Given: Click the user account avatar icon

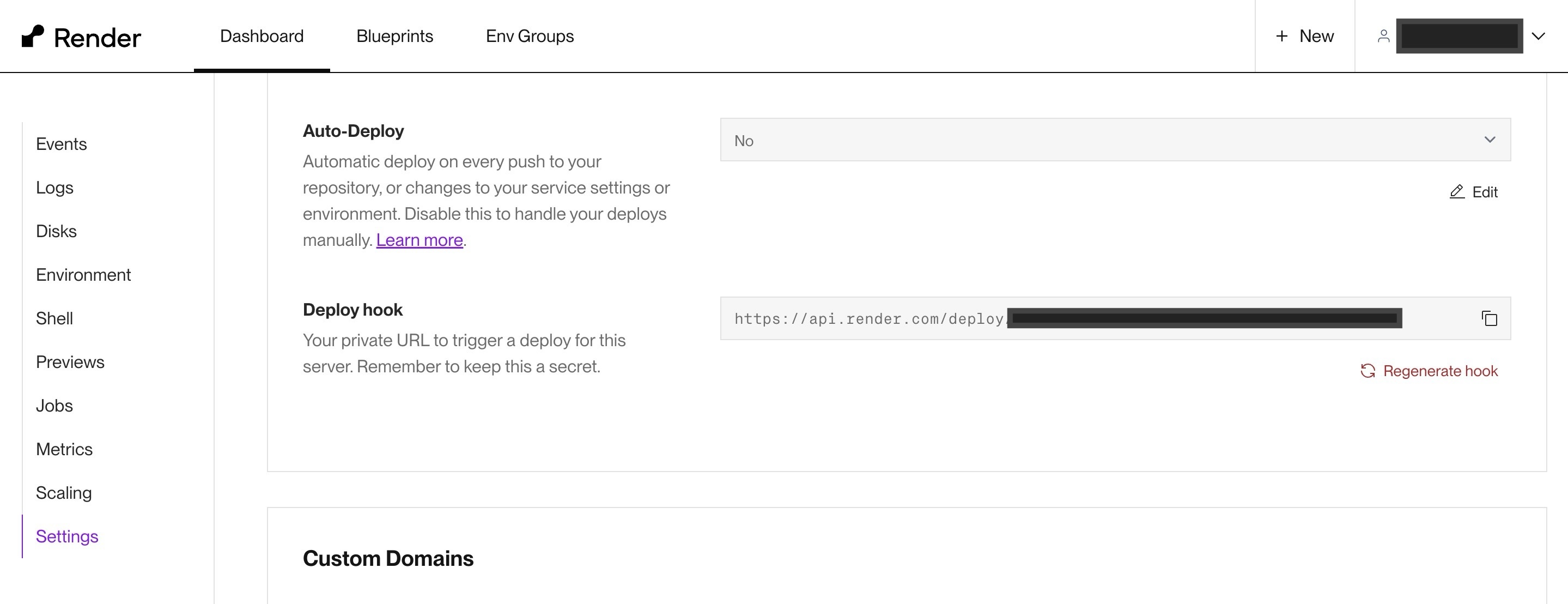Looking at the screenshot, I should [x=1383, y=37].
